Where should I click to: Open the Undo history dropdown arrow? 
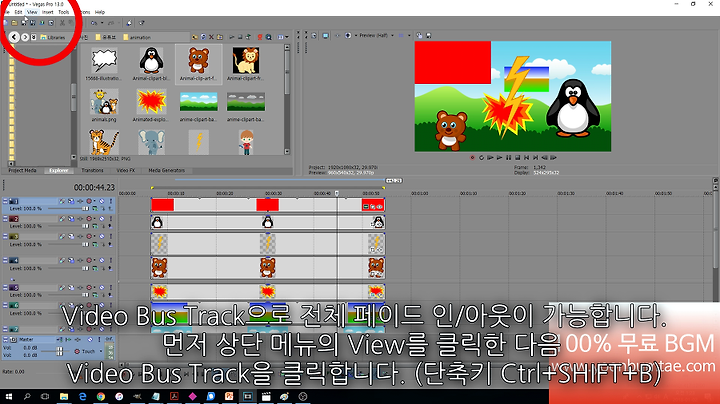[101, 22]
